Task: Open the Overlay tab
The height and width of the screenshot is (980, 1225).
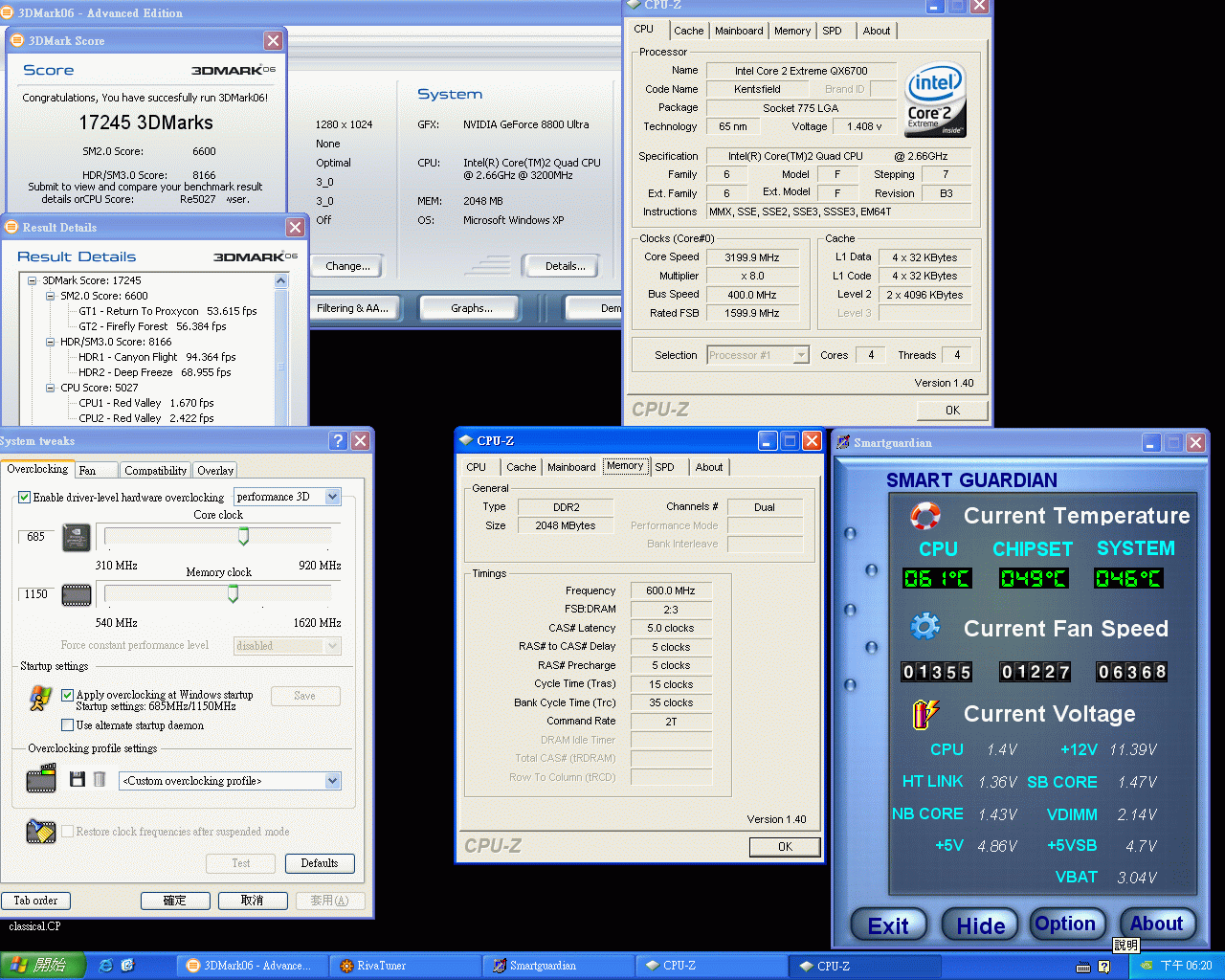Action: 215,470
